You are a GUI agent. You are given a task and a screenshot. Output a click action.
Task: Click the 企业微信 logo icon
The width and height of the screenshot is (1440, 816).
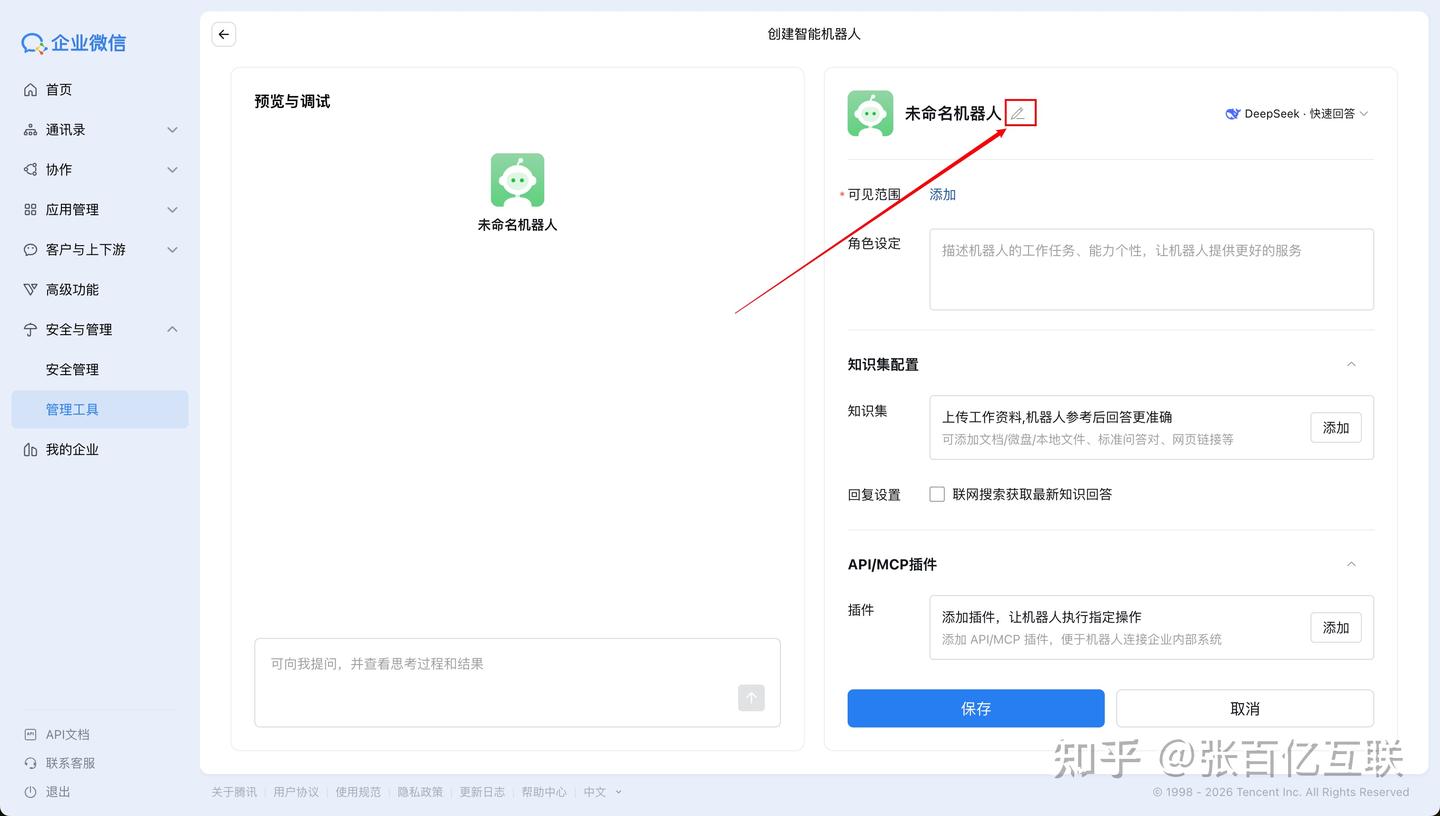pos(31,42)
